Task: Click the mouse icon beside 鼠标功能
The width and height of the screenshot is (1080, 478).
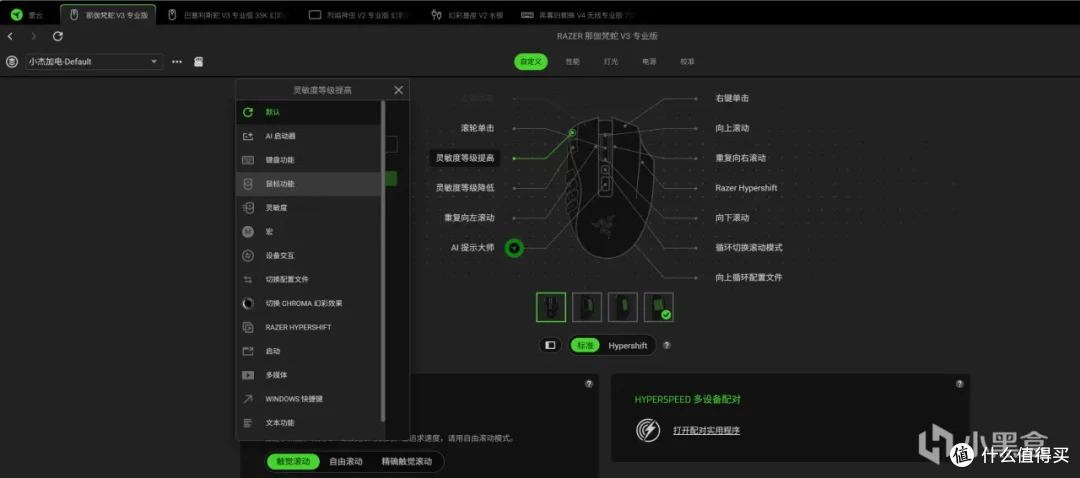Action: 248,184
